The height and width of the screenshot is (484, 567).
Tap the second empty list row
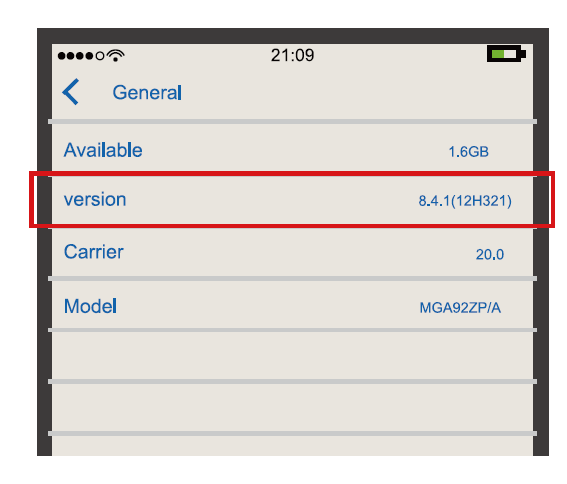pos(292,407)
